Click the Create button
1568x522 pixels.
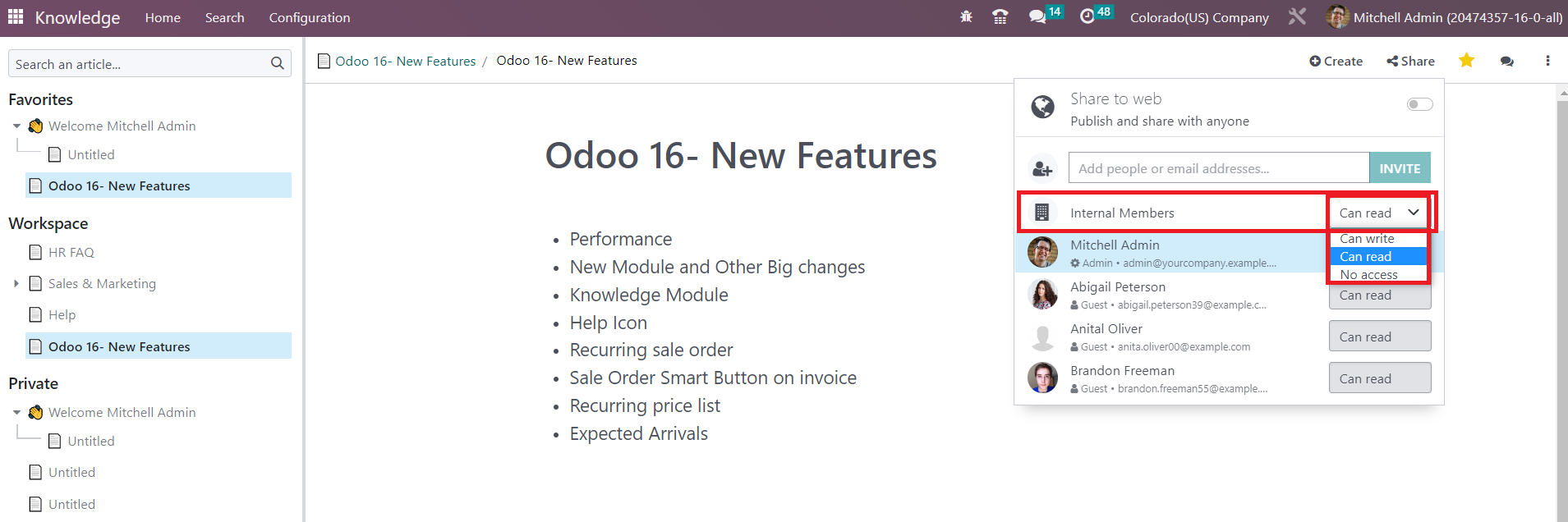click(1336, 61)
